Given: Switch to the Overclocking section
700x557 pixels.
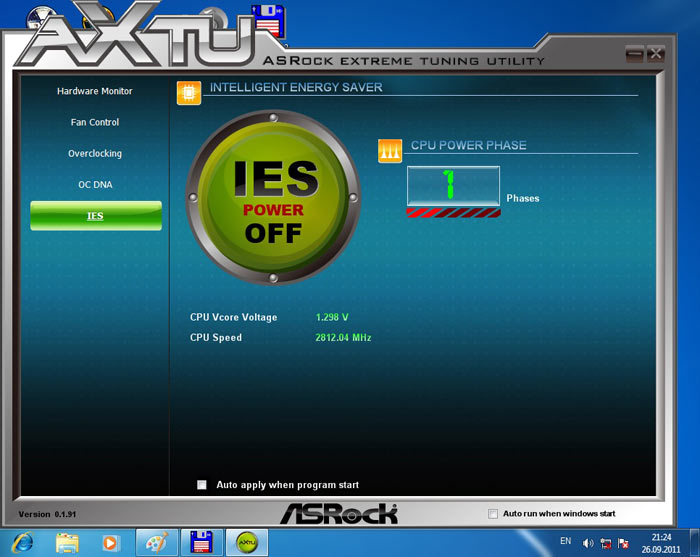Looking at the screenshot, I should (95, 154).
